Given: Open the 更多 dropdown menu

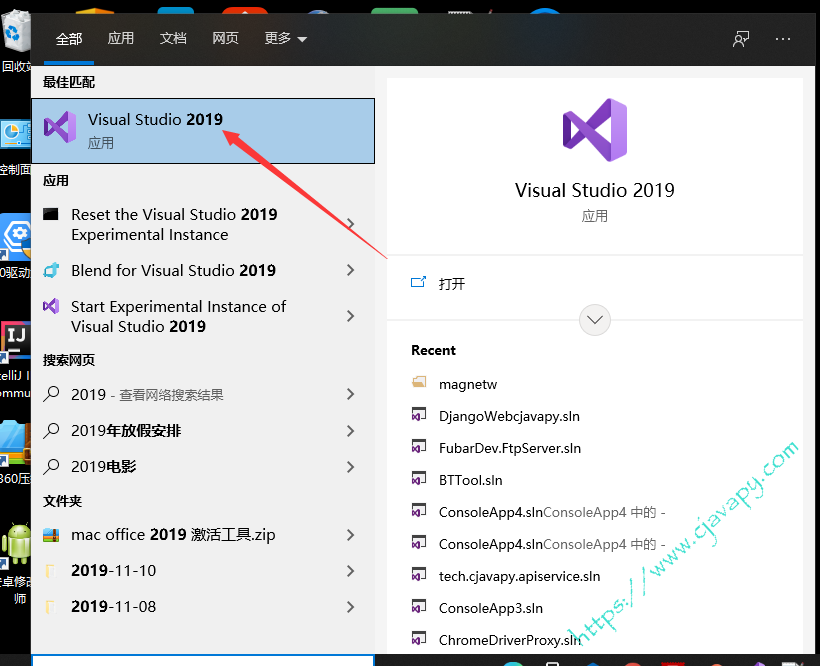Looking at the screenshot, I should tap(286, 38).
